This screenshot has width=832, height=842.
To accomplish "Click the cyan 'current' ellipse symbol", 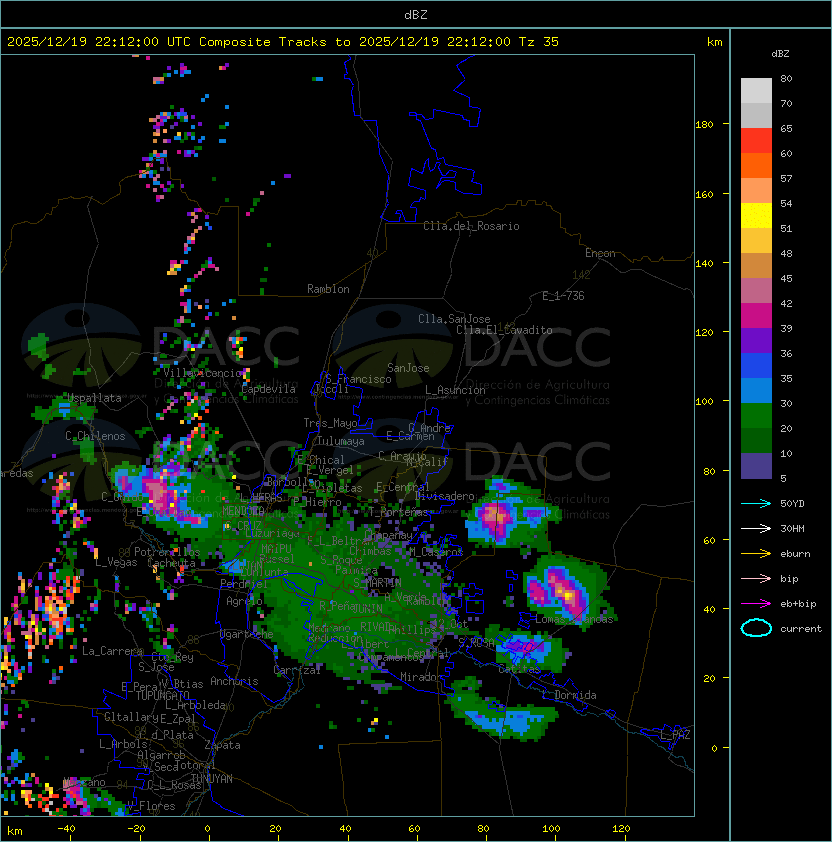I will point(756,628).
